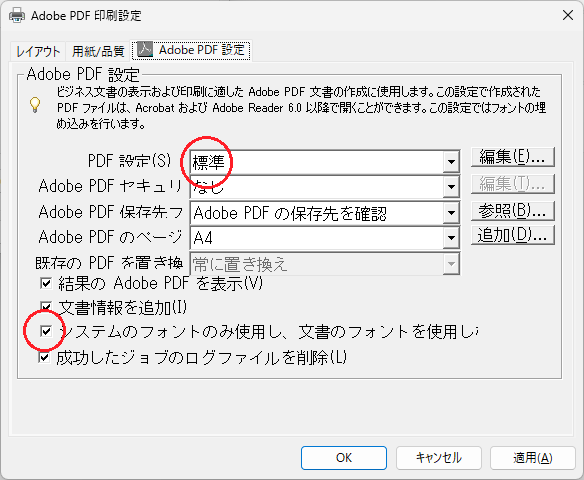Image resolution: width=584 pixels, height=480 pixels.
Task: Confirm with the OK button
Action: click(x=344, y=458)
